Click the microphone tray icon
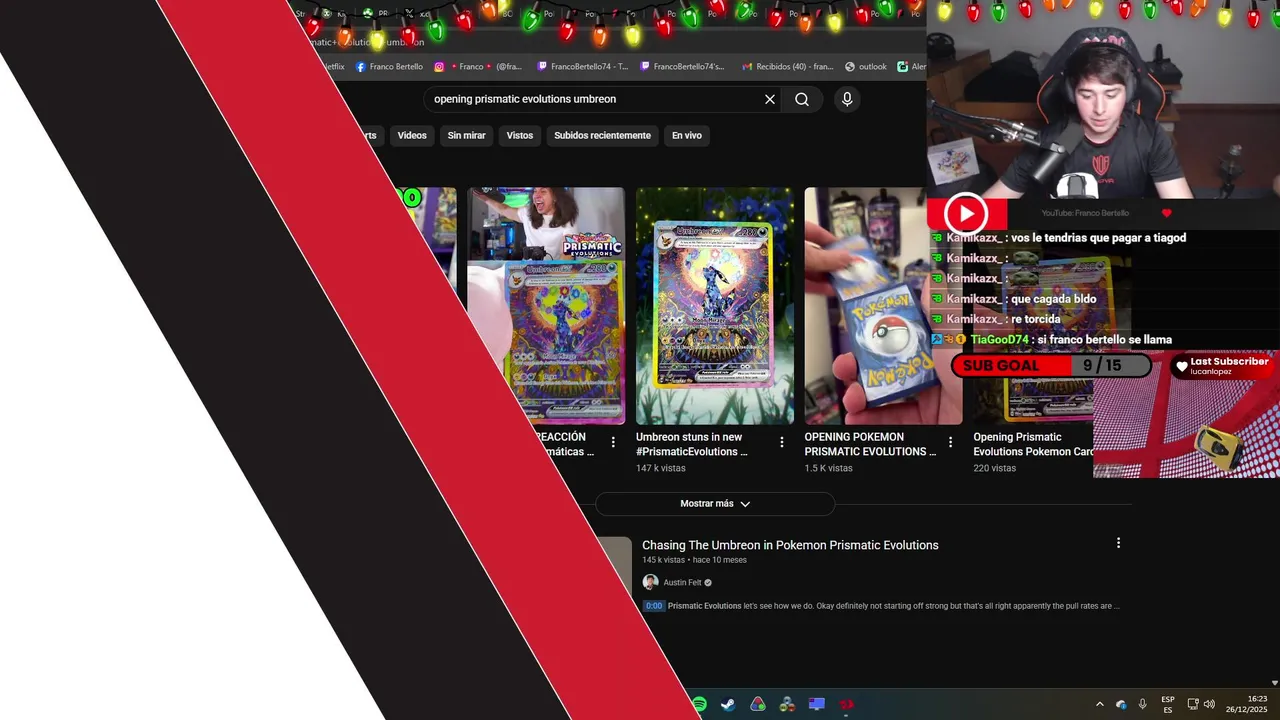 (1142, 704)
